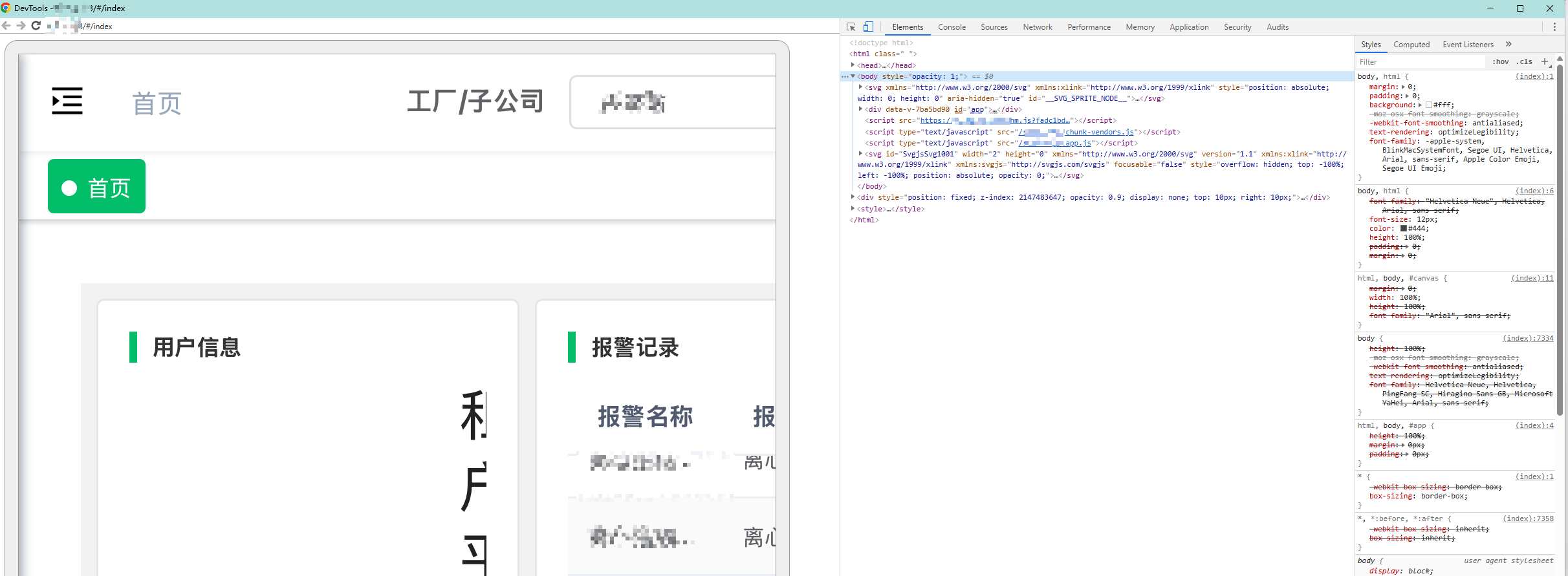The width and height of the screenshot is (1568, 576).
Task: Switch to the Console tab
Action: pyautogui.click(x=952, y=27)
